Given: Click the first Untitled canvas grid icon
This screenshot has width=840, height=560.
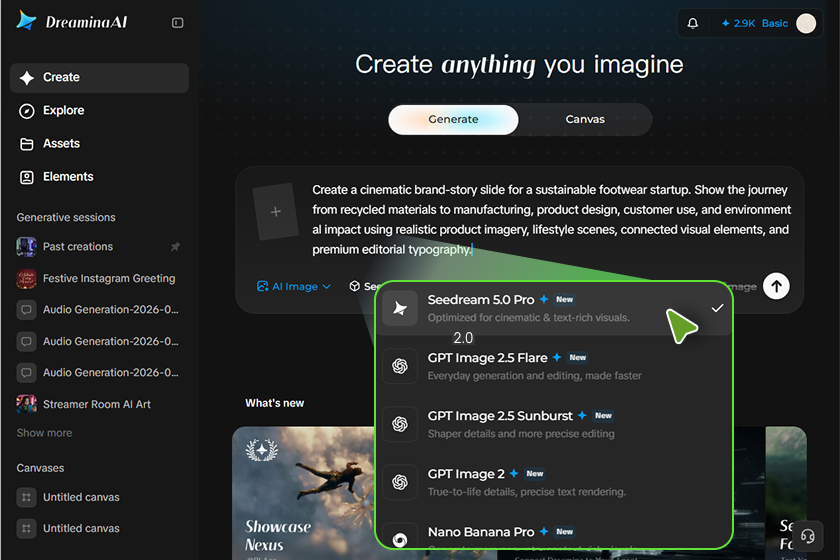Looking at the screenshot, I should click(26, 497).
